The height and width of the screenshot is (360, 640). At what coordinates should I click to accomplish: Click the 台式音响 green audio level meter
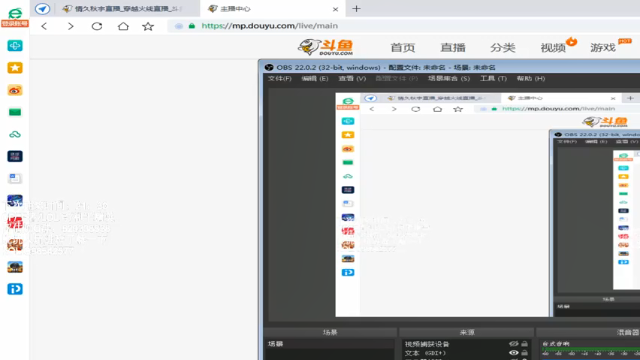point(591,350)
